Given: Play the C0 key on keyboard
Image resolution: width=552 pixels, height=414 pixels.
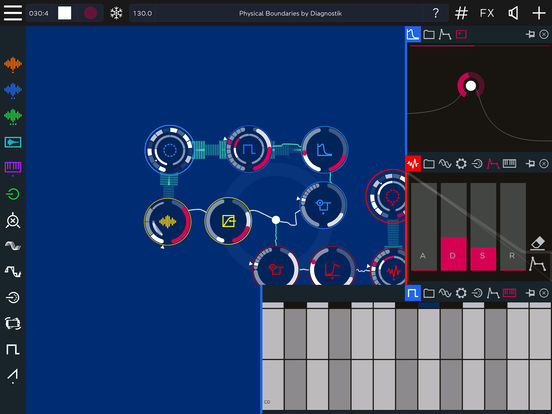Looking at the screenshot, I should (x=273, y=384).
